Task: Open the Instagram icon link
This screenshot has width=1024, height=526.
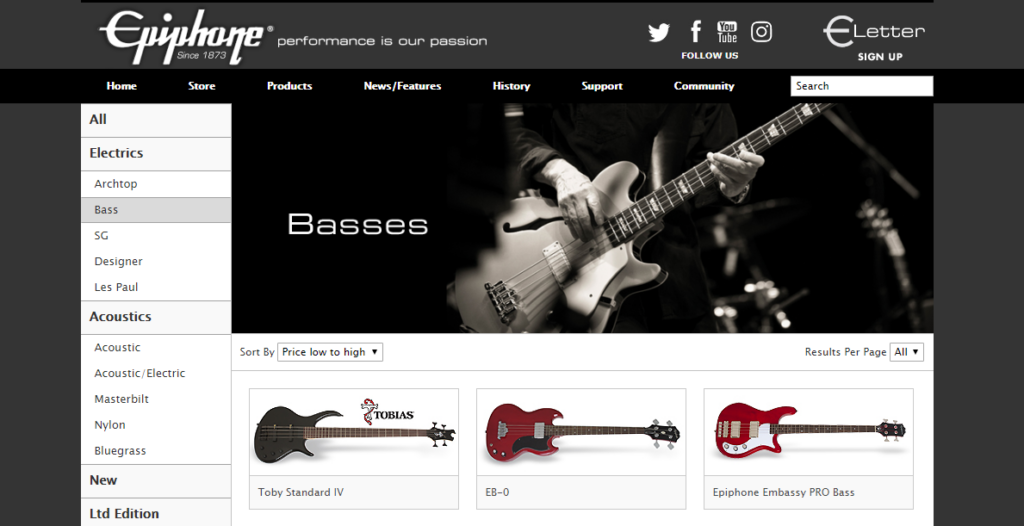Action: [761, 31]
